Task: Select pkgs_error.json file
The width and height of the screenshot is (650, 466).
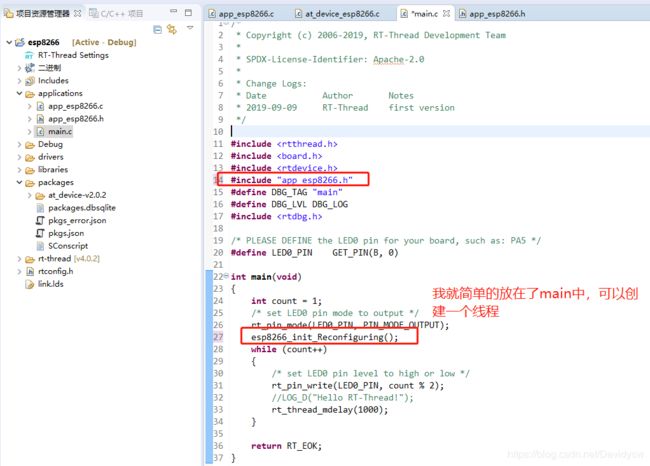Action: [x=77, y=221]
